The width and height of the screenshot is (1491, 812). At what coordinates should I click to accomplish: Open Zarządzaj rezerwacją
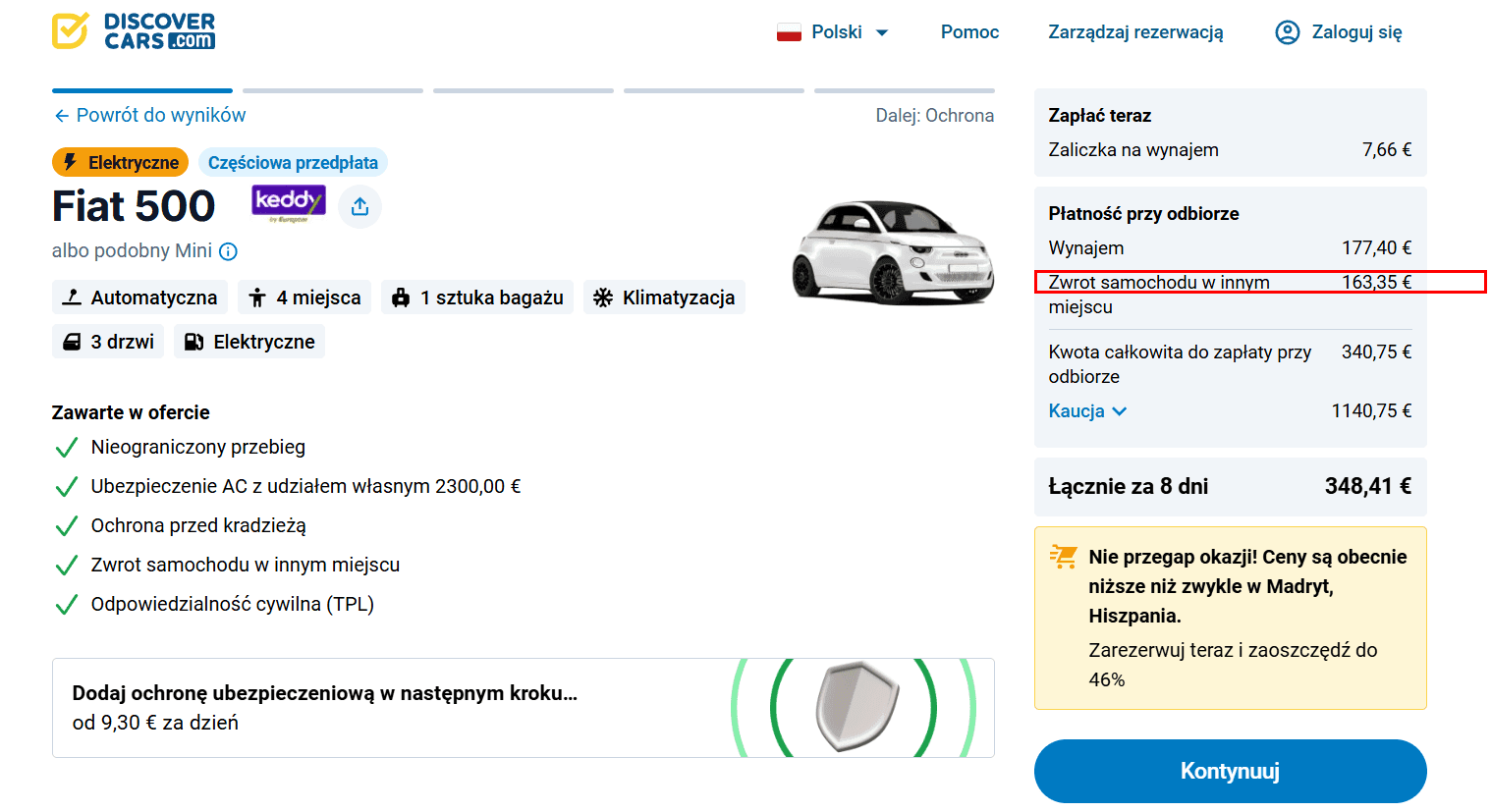tap(1135, 31)
